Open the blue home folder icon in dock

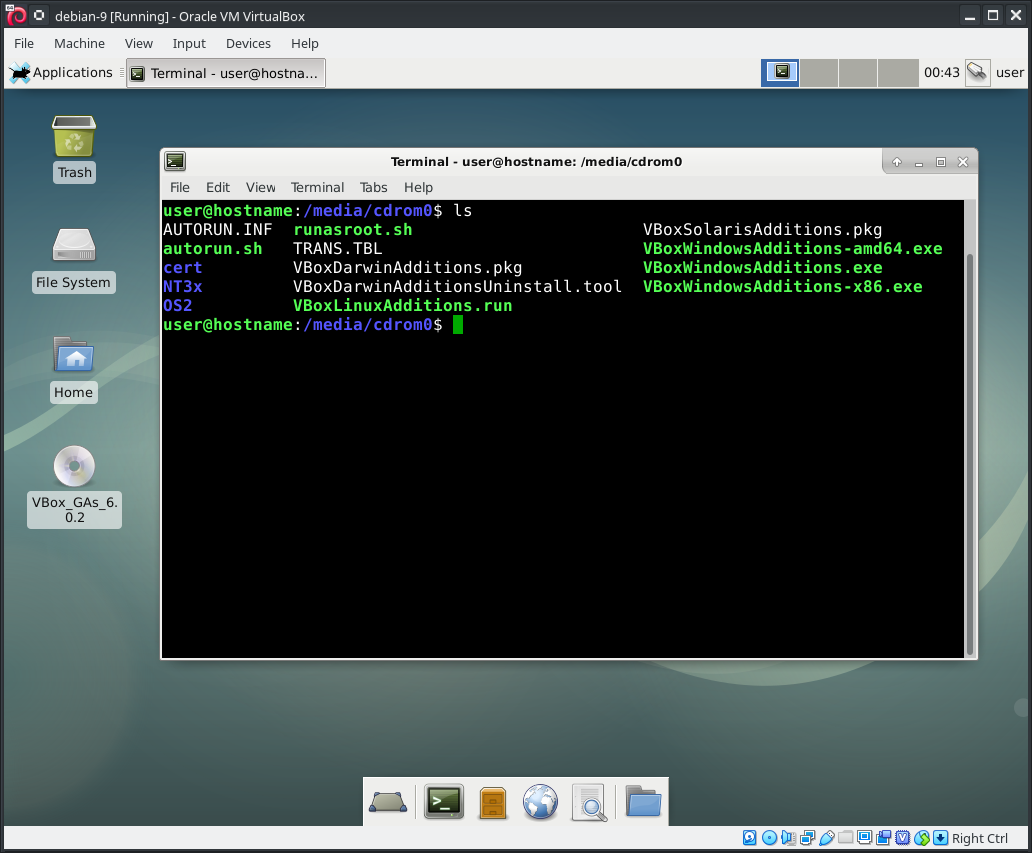[x=643, y=801]
